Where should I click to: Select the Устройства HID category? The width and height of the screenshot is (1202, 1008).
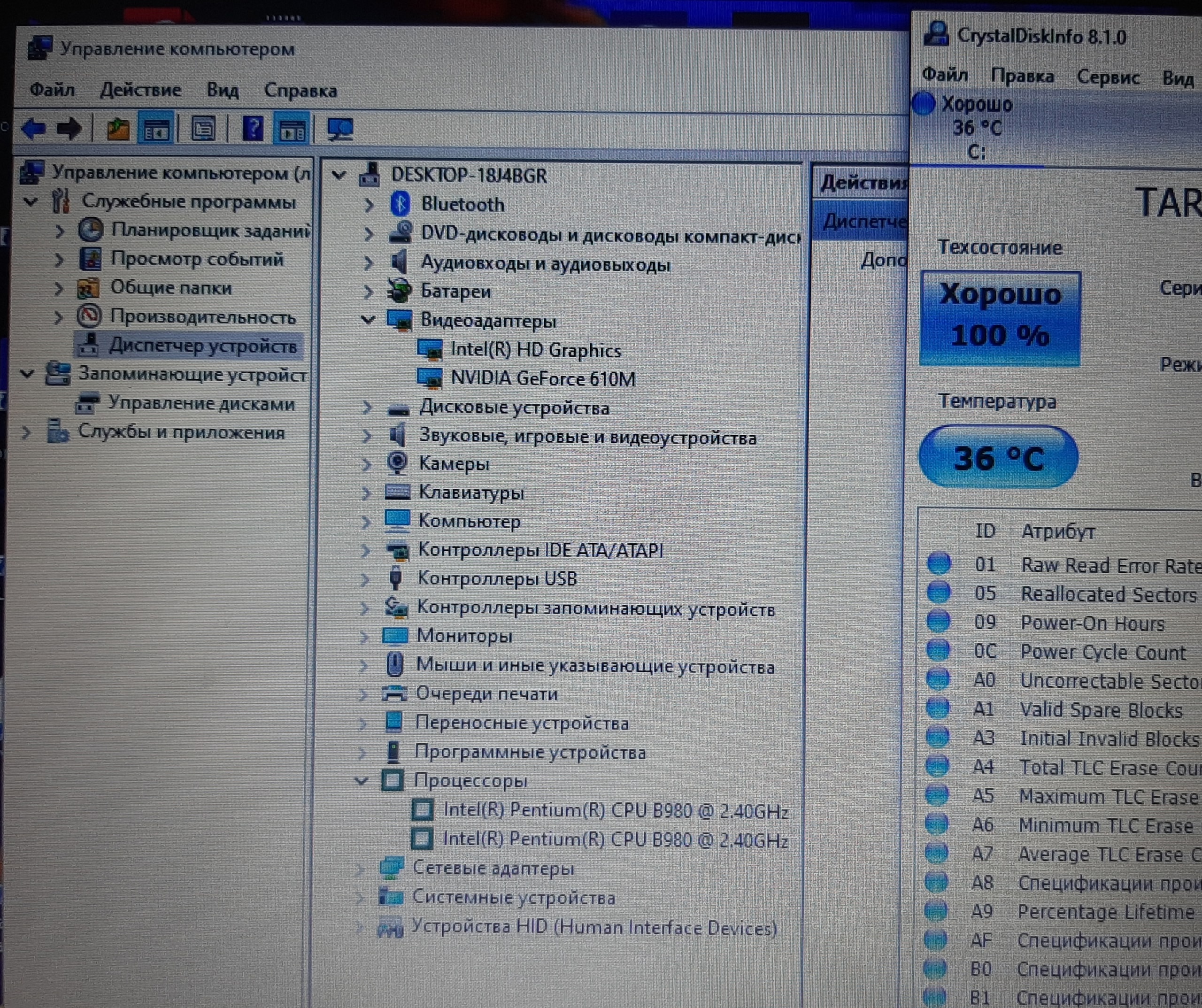[x=594, y=927]
